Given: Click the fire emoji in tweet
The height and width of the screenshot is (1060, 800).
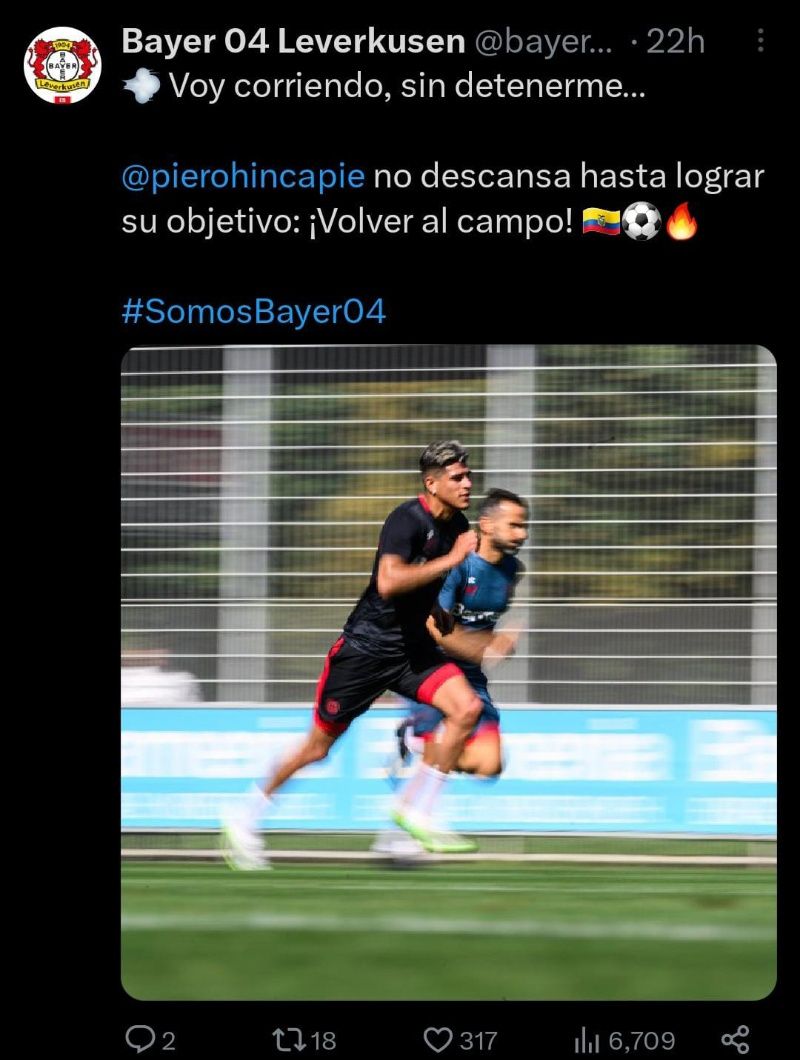Looking at the screenshot, I should pos(682,221).
